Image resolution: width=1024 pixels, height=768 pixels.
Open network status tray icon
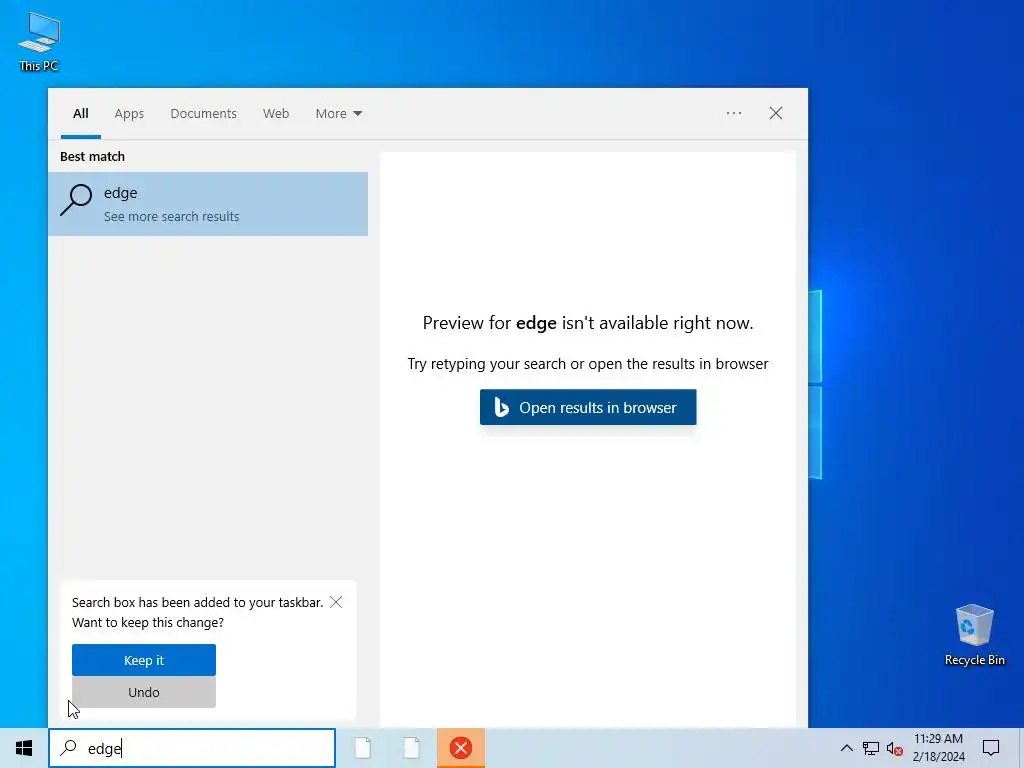871,748
